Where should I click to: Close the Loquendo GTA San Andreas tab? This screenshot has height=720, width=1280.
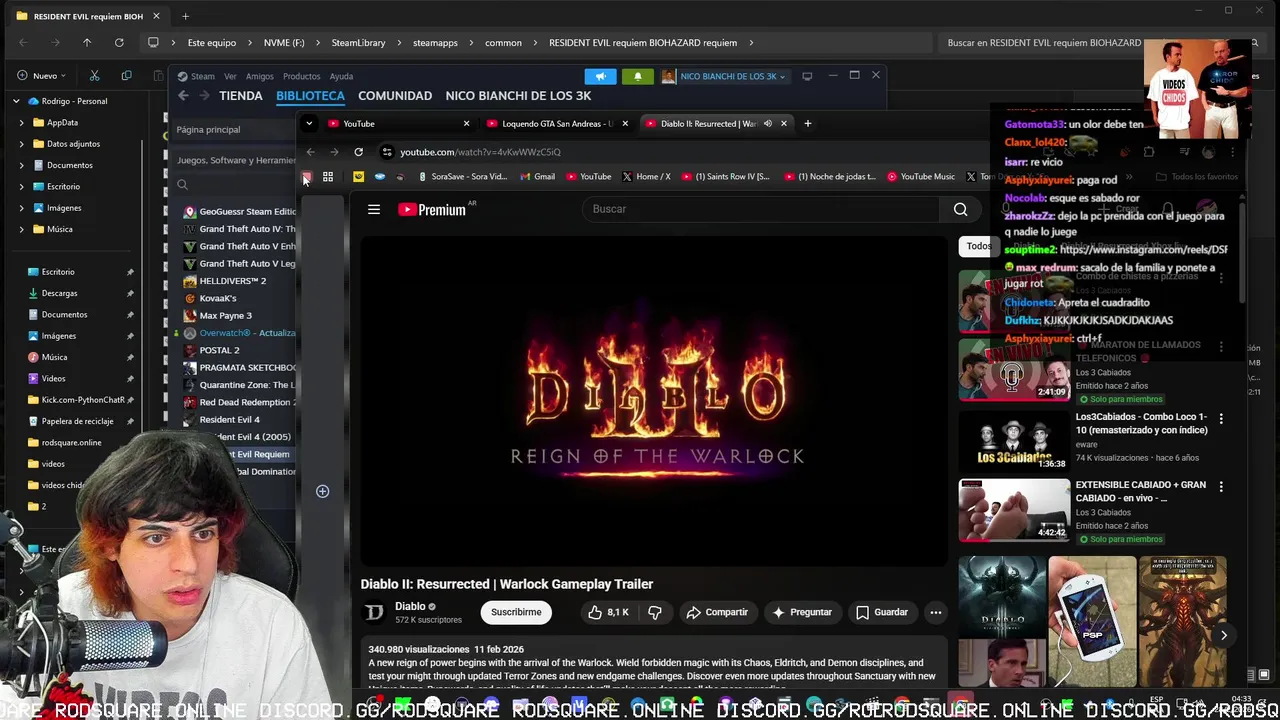pyautogui.click(x=625, y=123)
